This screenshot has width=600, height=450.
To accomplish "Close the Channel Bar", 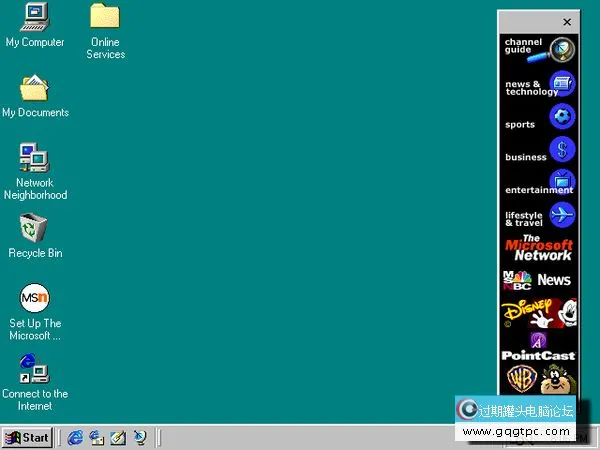I will pyautogui.click(x=567, y=22).
